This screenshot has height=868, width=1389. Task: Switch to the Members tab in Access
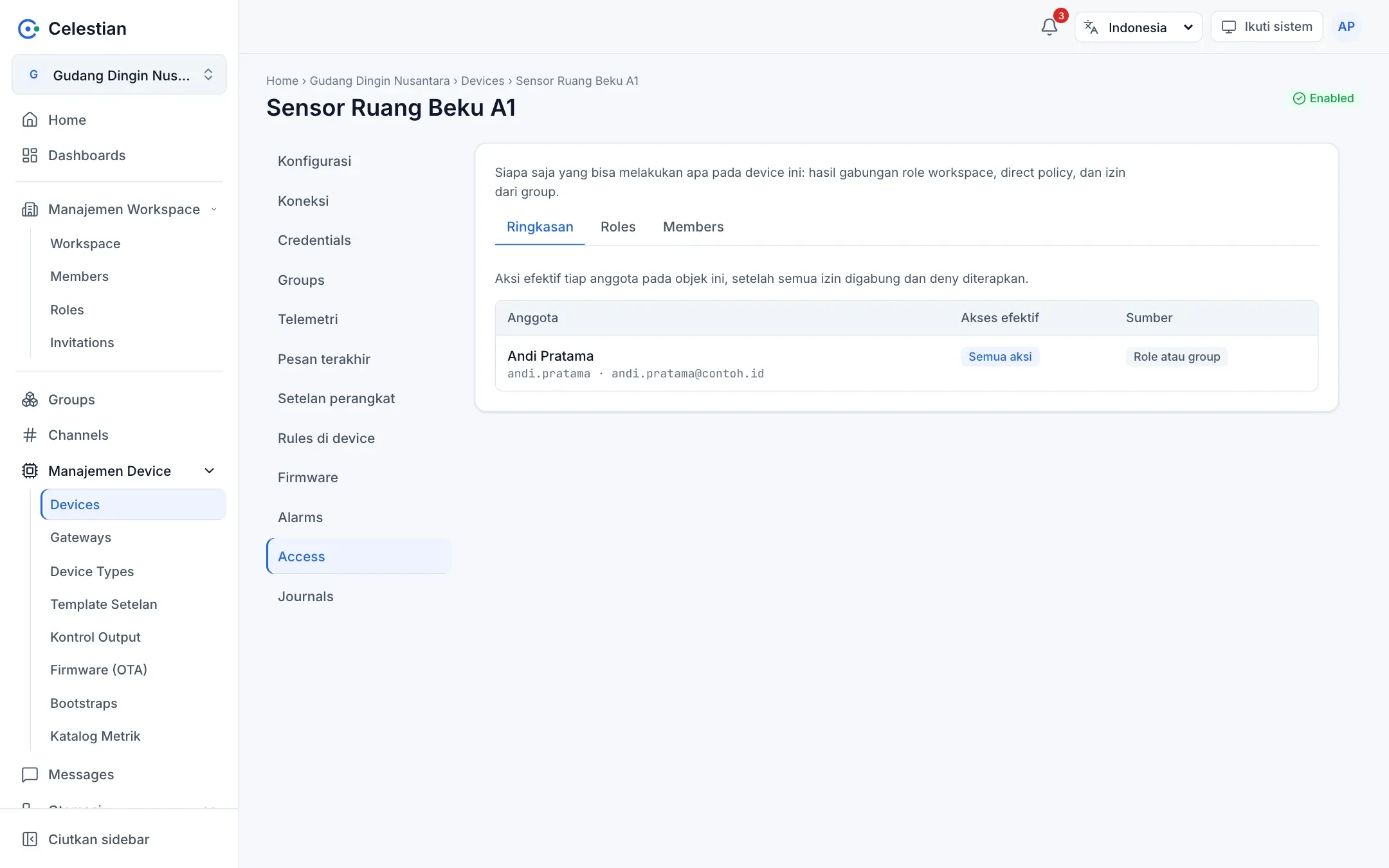pos(693,227)
